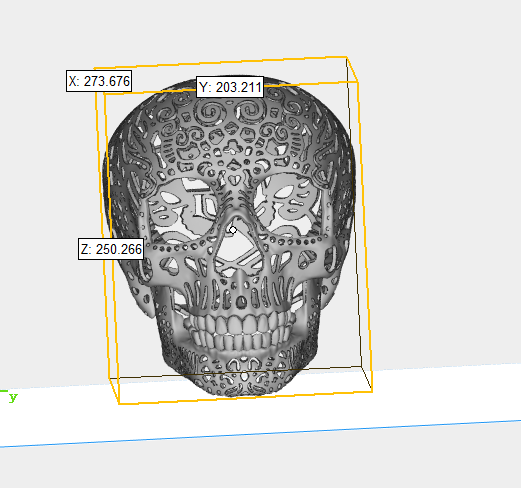Screen dimensions: 521x488
Task: Click the X: 273.676 dimension label
Action: [x=99, y=81]
